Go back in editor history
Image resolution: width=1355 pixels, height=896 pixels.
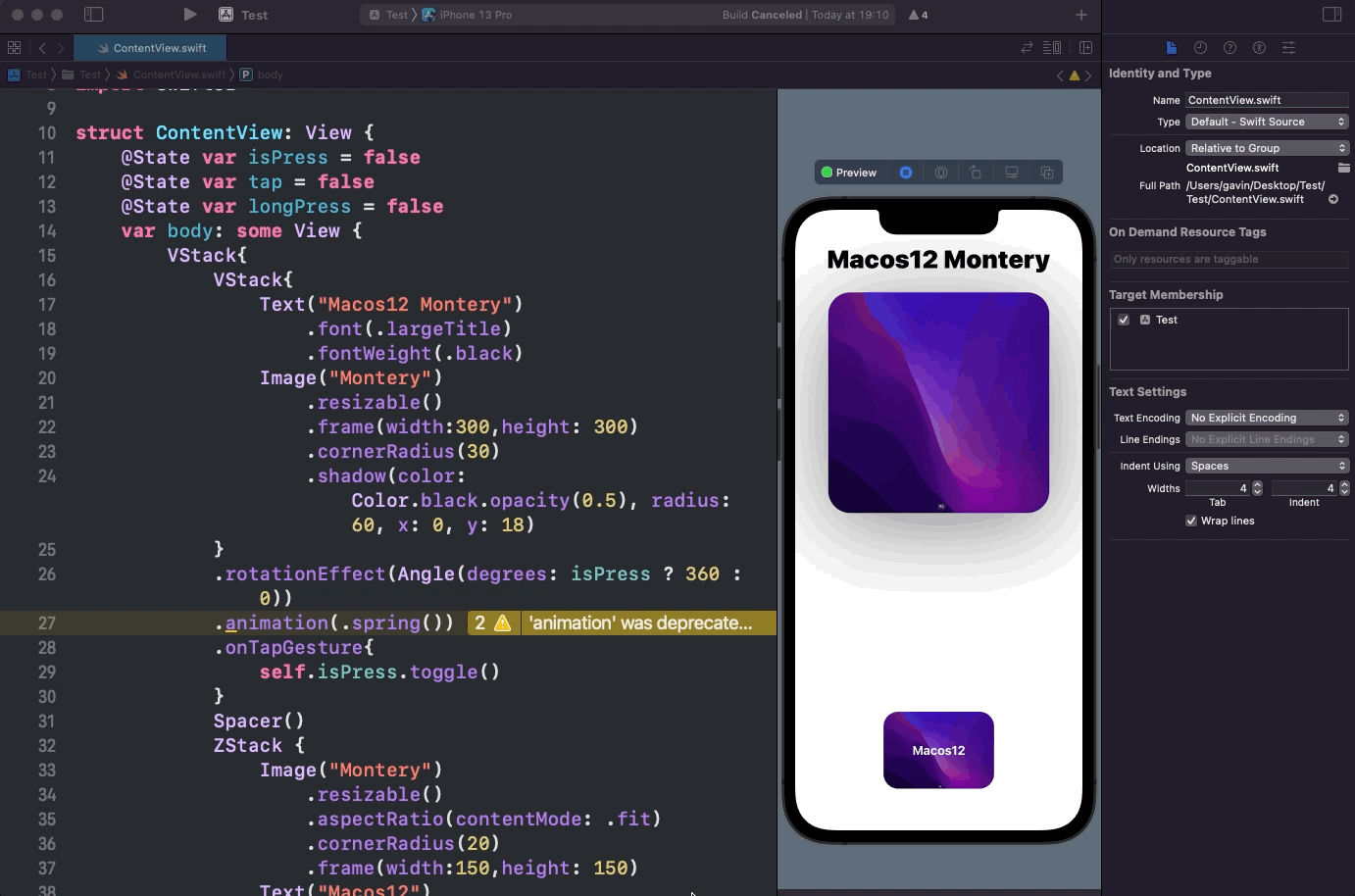(x=42, y=47)
